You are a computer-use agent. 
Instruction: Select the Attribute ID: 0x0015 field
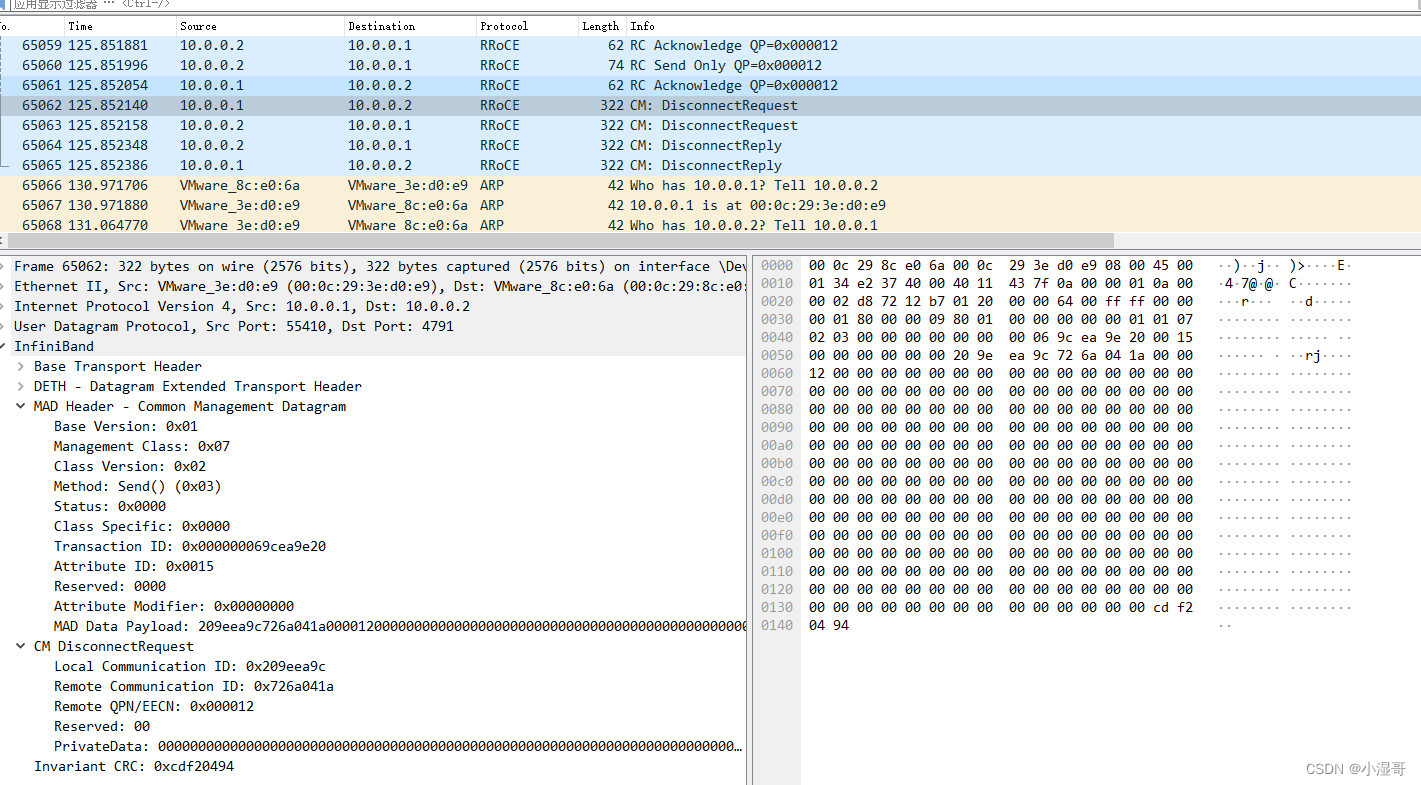point(134,566)
